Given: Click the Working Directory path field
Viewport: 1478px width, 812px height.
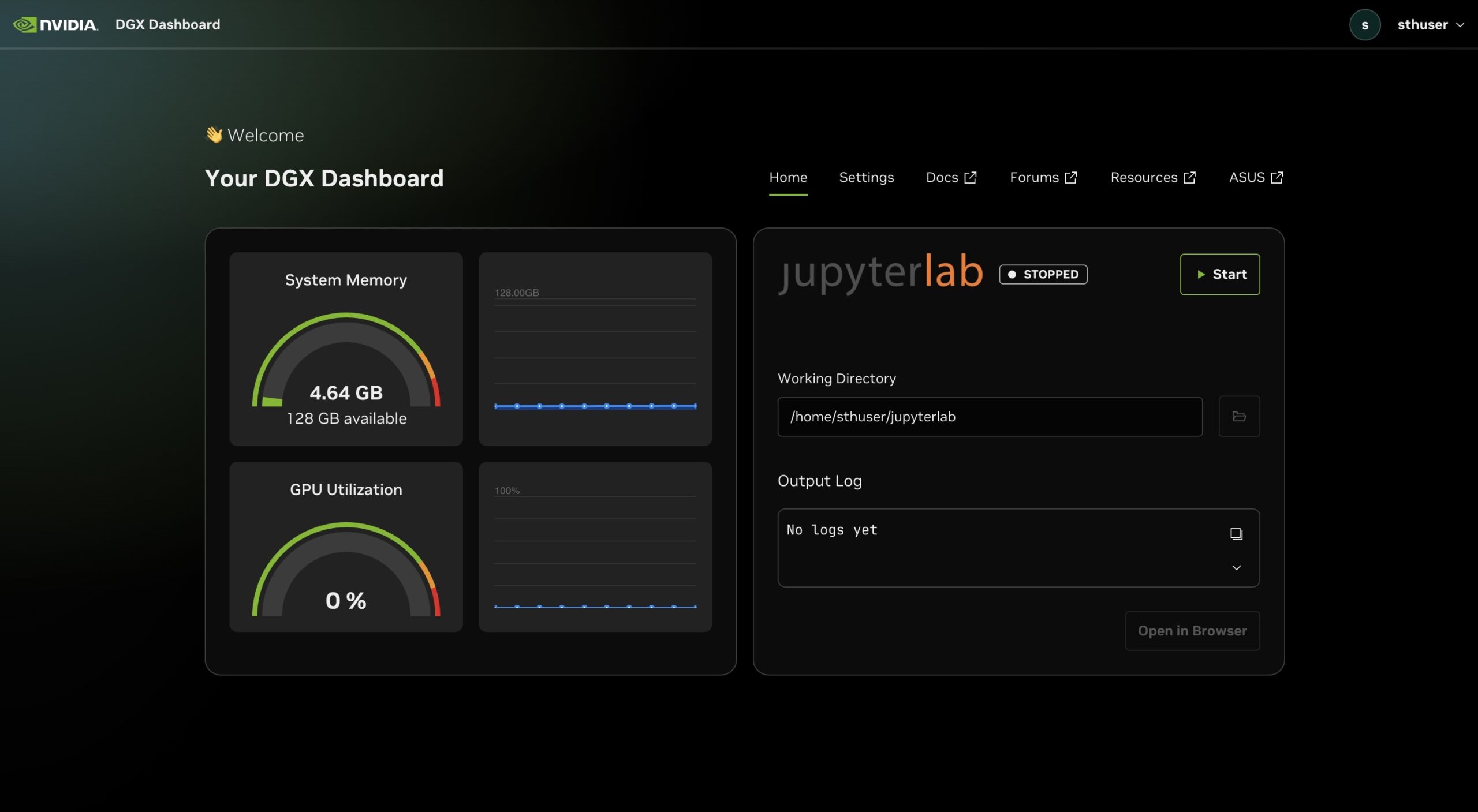Looking at the screenshot, I should pos(989,417).
